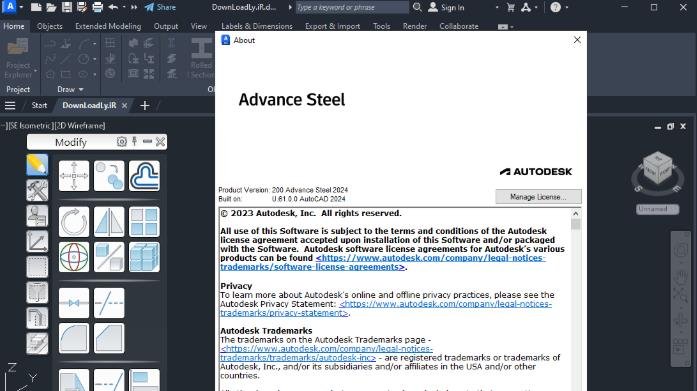Click the plus new drawing tab button
The height and width of the screenshot is (391, 697).
(144, 105)
